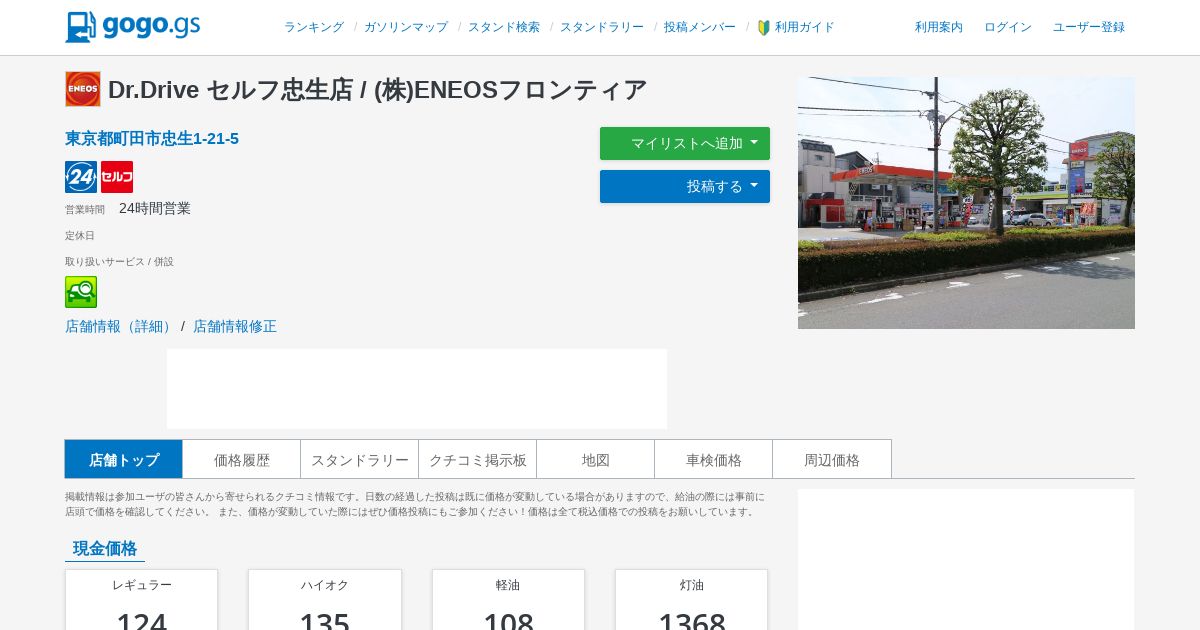Click the 灯油 price card
1200x630 pixels.
point(692,600)
